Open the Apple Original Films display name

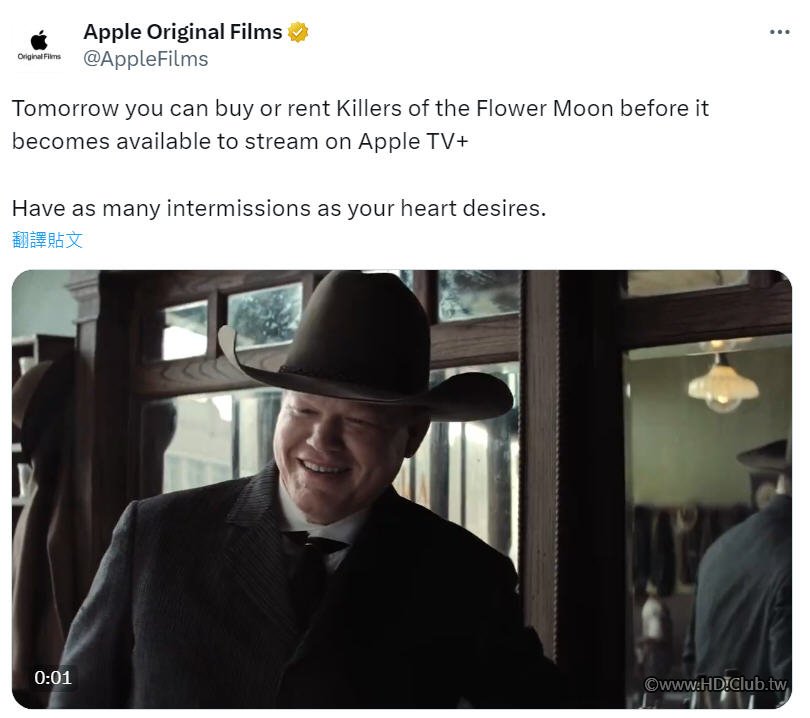click(x=183, y=32)
